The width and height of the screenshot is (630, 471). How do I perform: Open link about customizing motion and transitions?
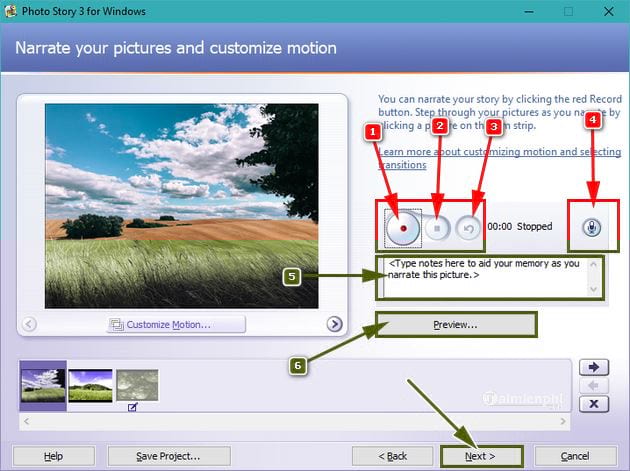click(x=500, y=158)
